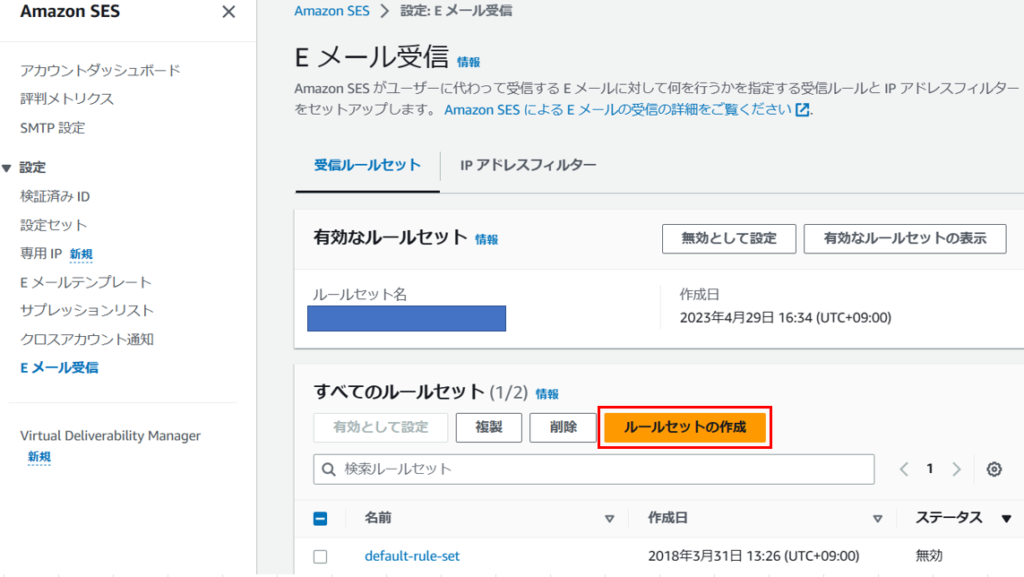Viewport: 1024px width, 577px height.
Task: Switch to IP アドレスフィルター tab
Action: 528,165
